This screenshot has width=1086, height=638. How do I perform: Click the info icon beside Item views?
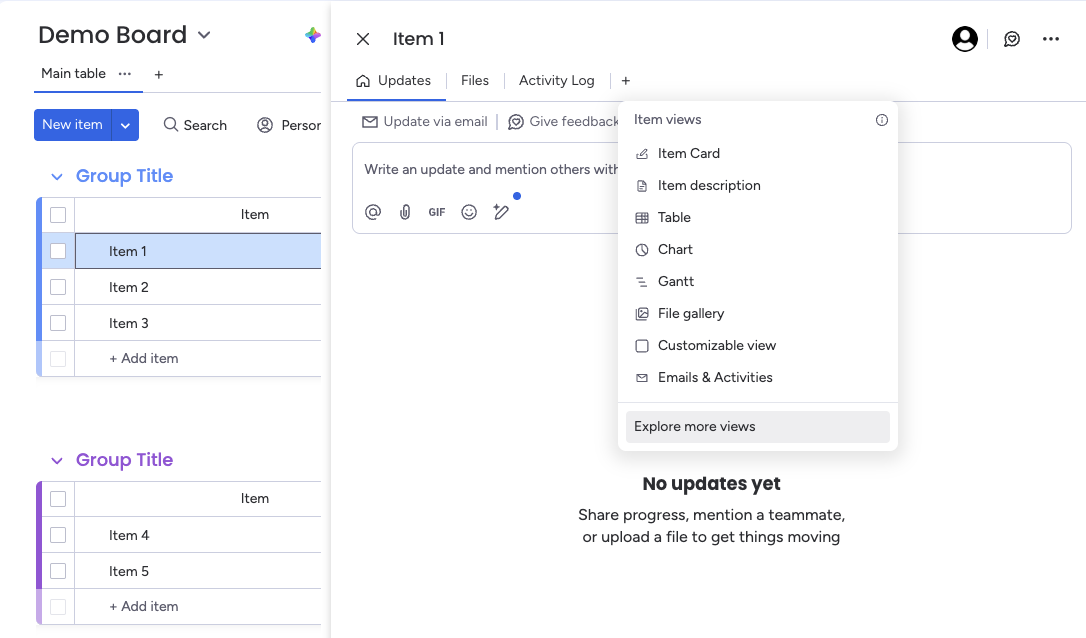(882, 120)
